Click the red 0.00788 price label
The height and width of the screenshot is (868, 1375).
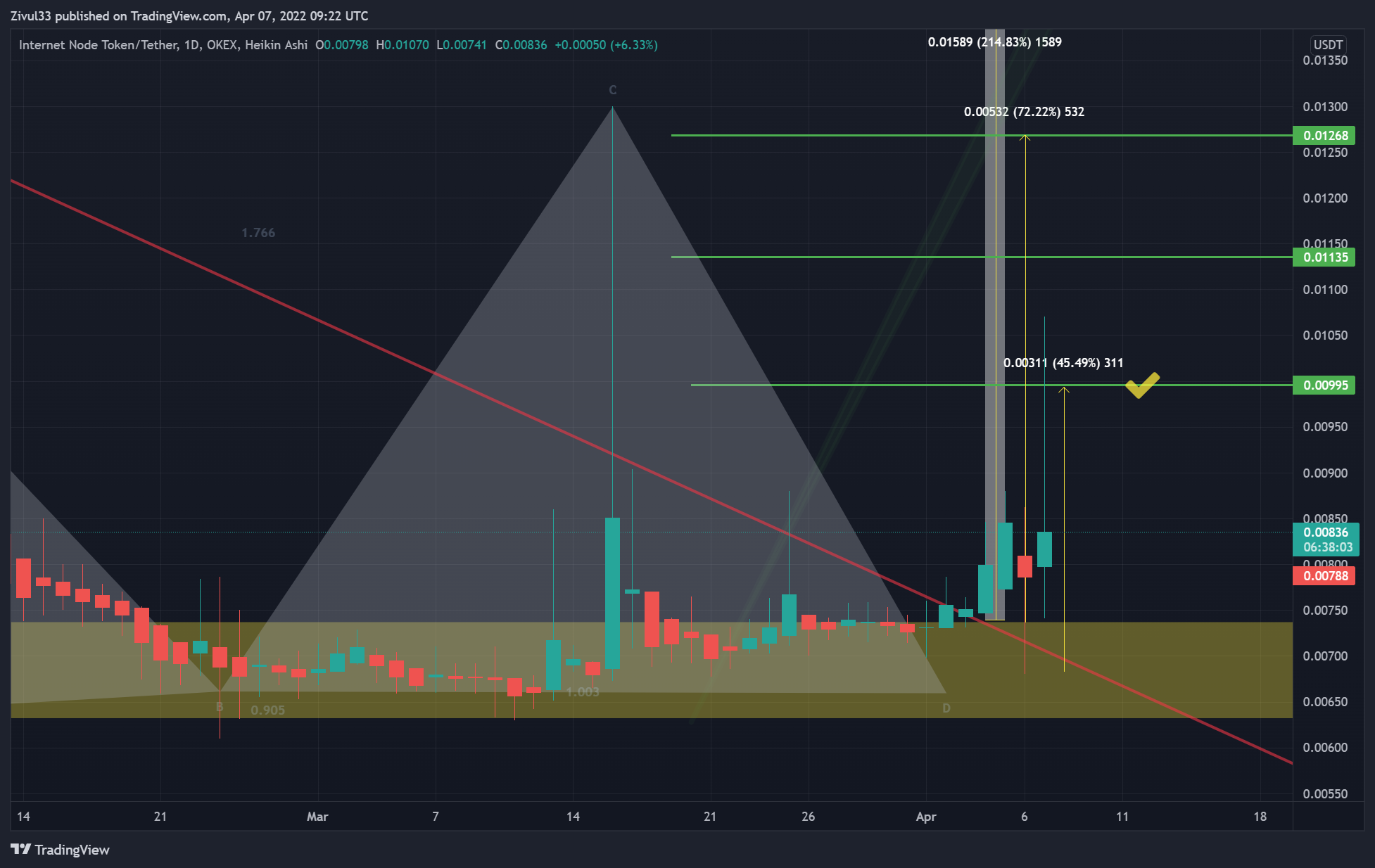click(1324, 576)
